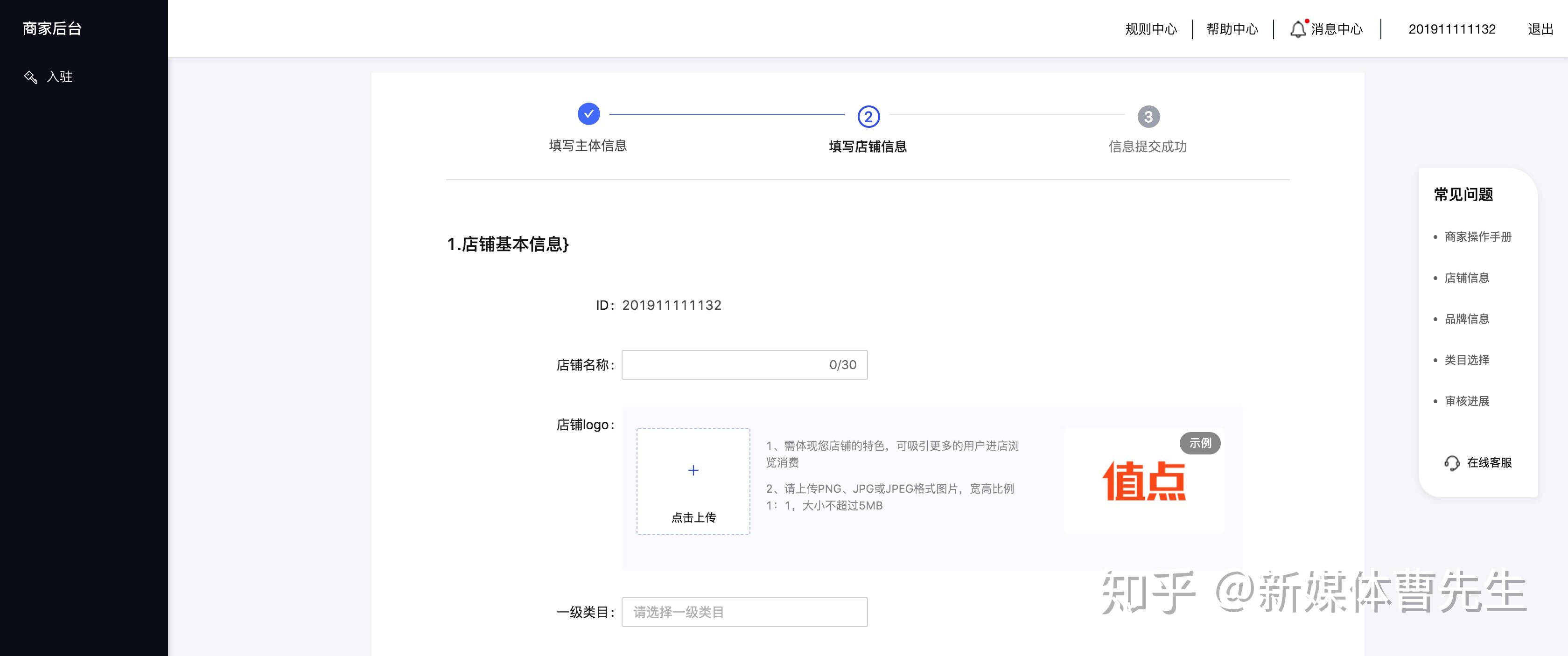Click the 1.店铺基本信息 section heading
1568x656 pixels.
[508, 244]
